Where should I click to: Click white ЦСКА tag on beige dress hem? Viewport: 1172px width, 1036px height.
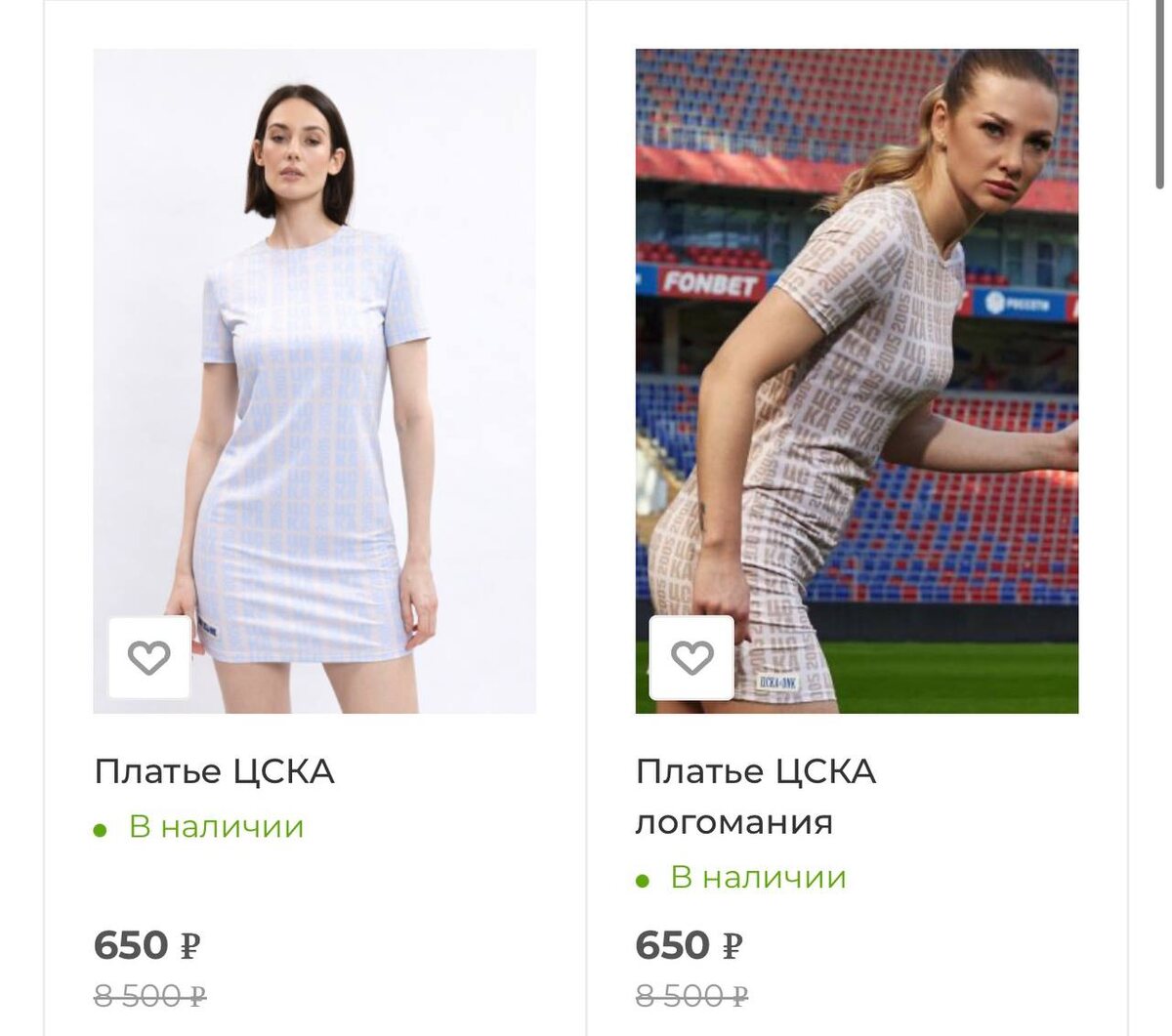778,683
